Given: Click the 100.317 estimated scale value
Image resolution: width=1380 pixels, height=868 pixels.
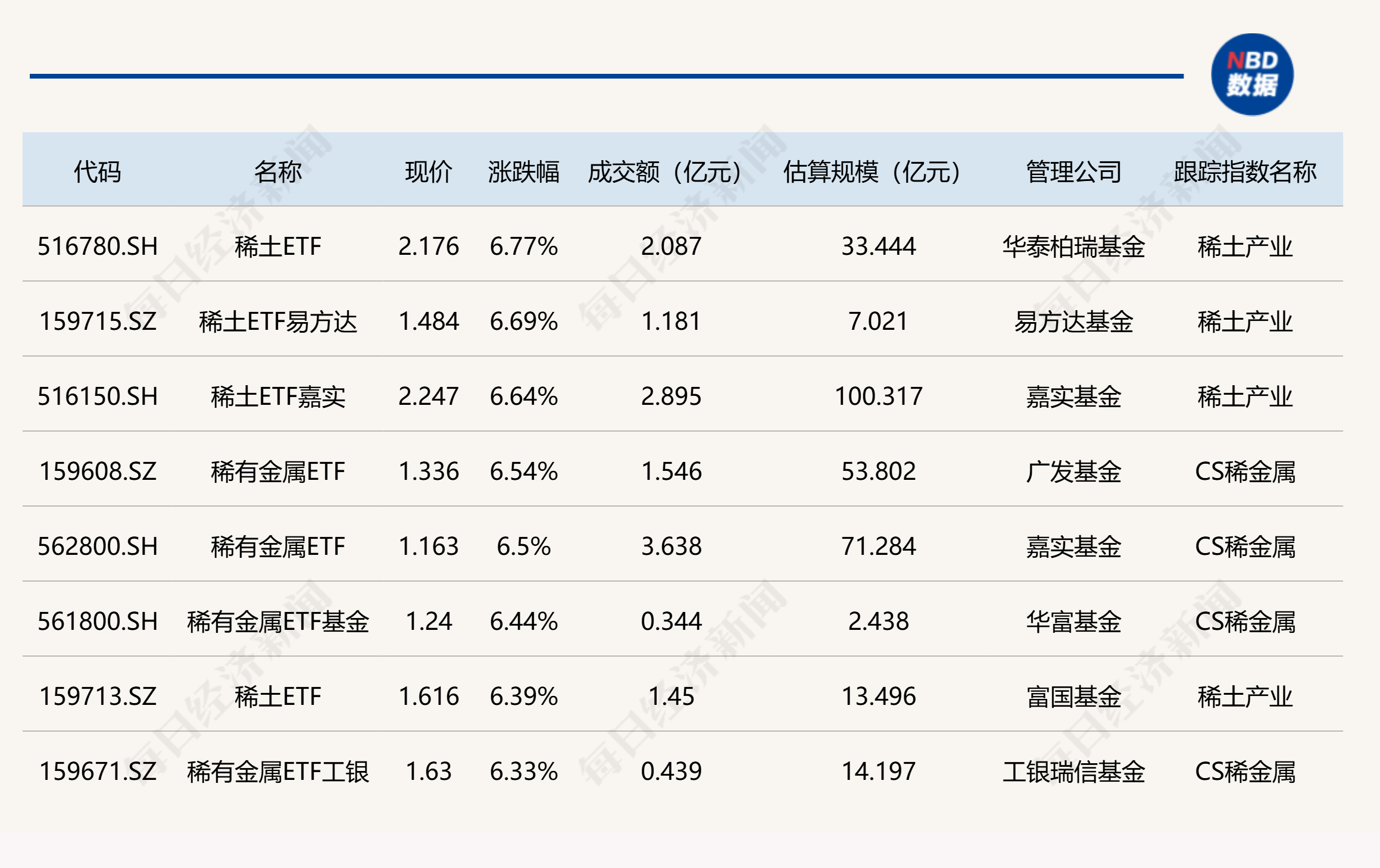Looking at the screenshot, I should tap(878, 396).
